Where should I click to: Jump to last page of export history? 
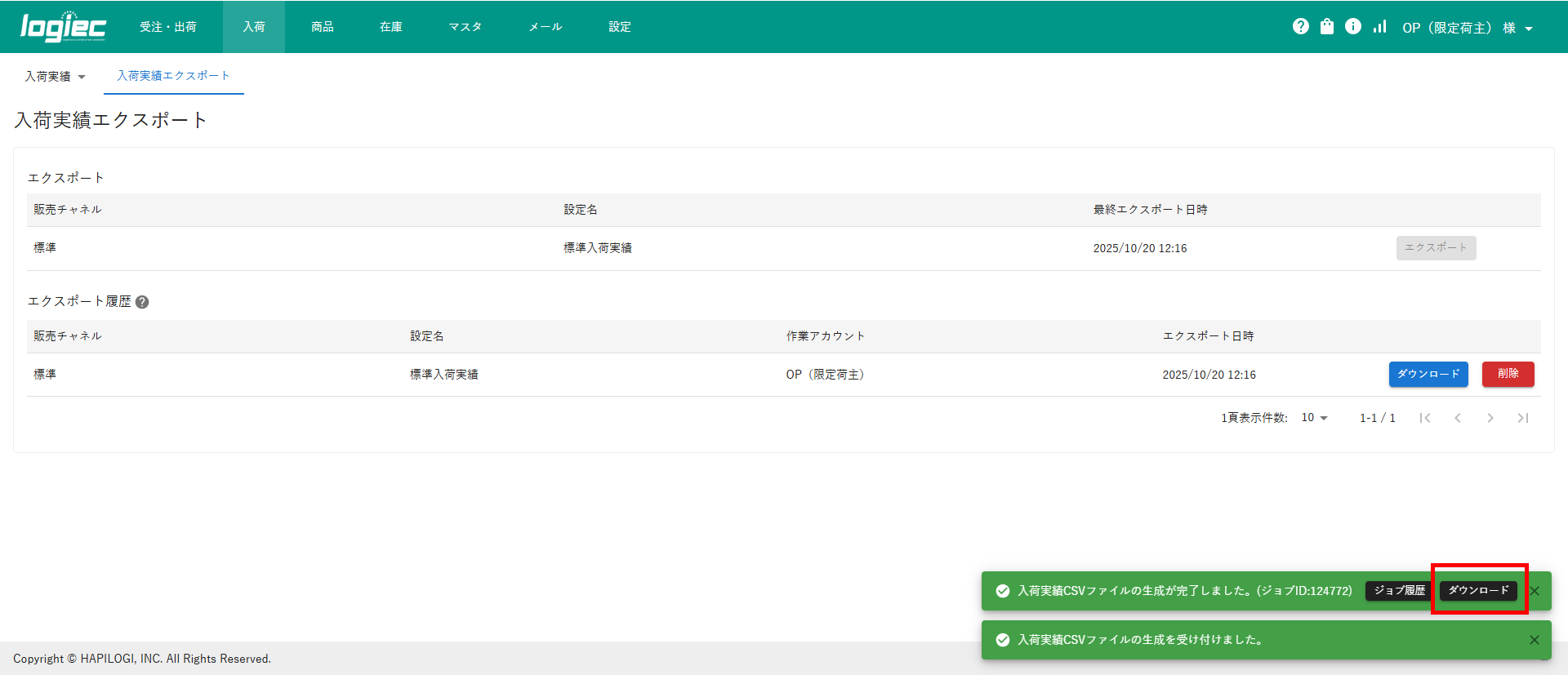1523,418
